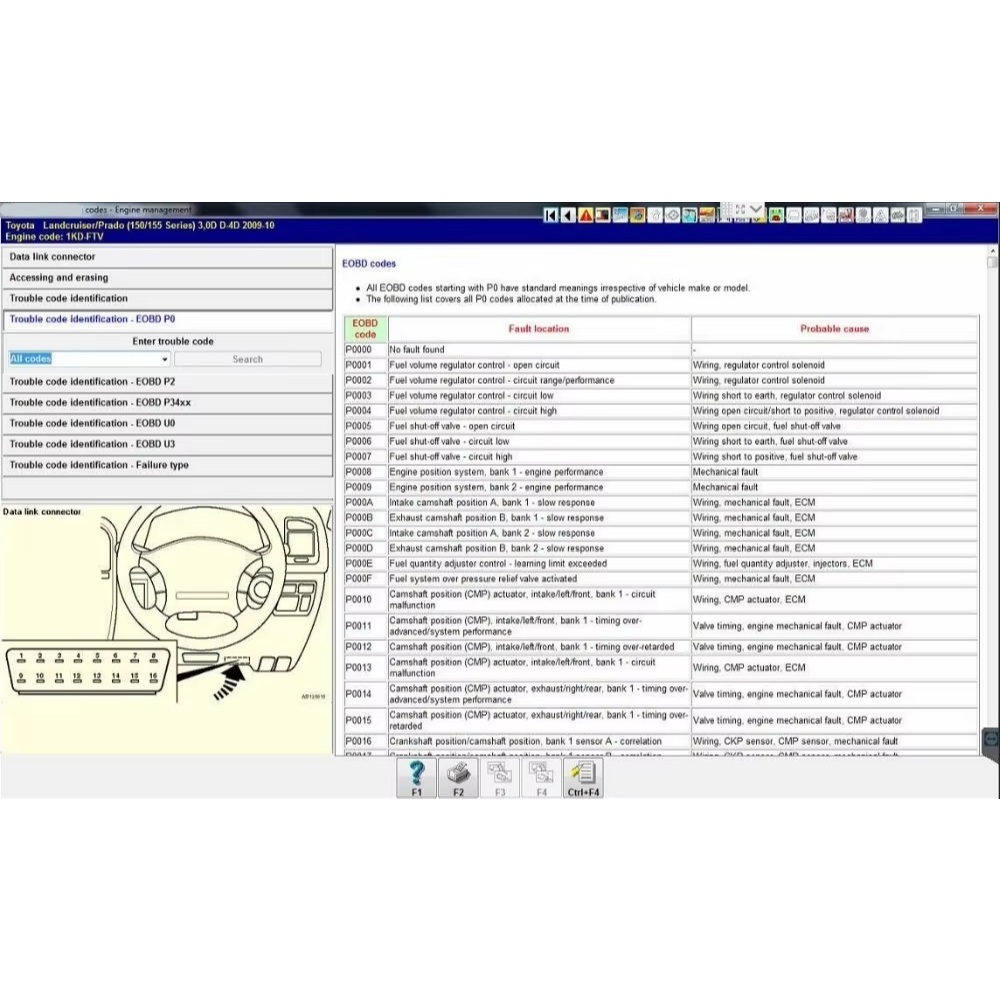Select the P0001 code cell
The height and width of the screenshot is (1000, 1000).
365,365
